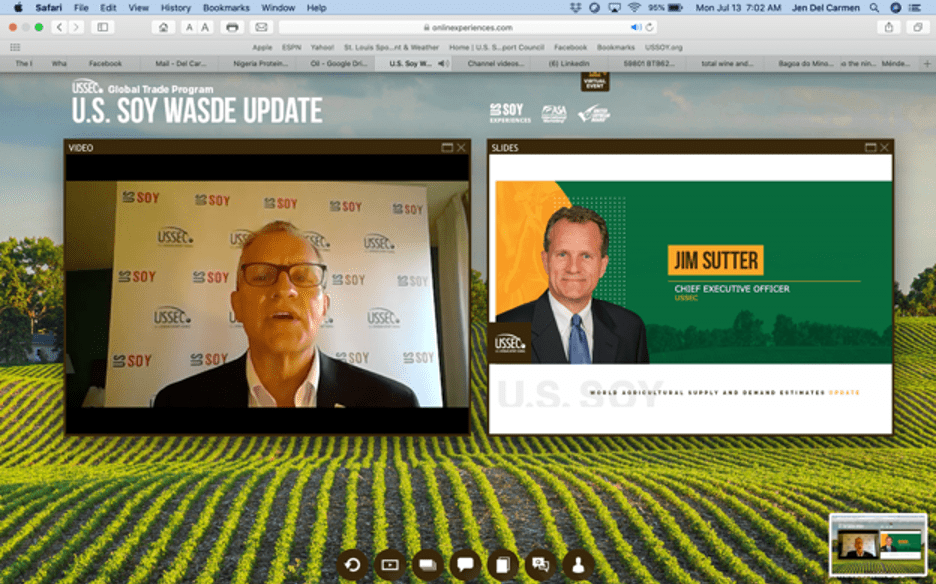
Task: Click the USSOY.org bookmark link
Action: tap(662, 47)
